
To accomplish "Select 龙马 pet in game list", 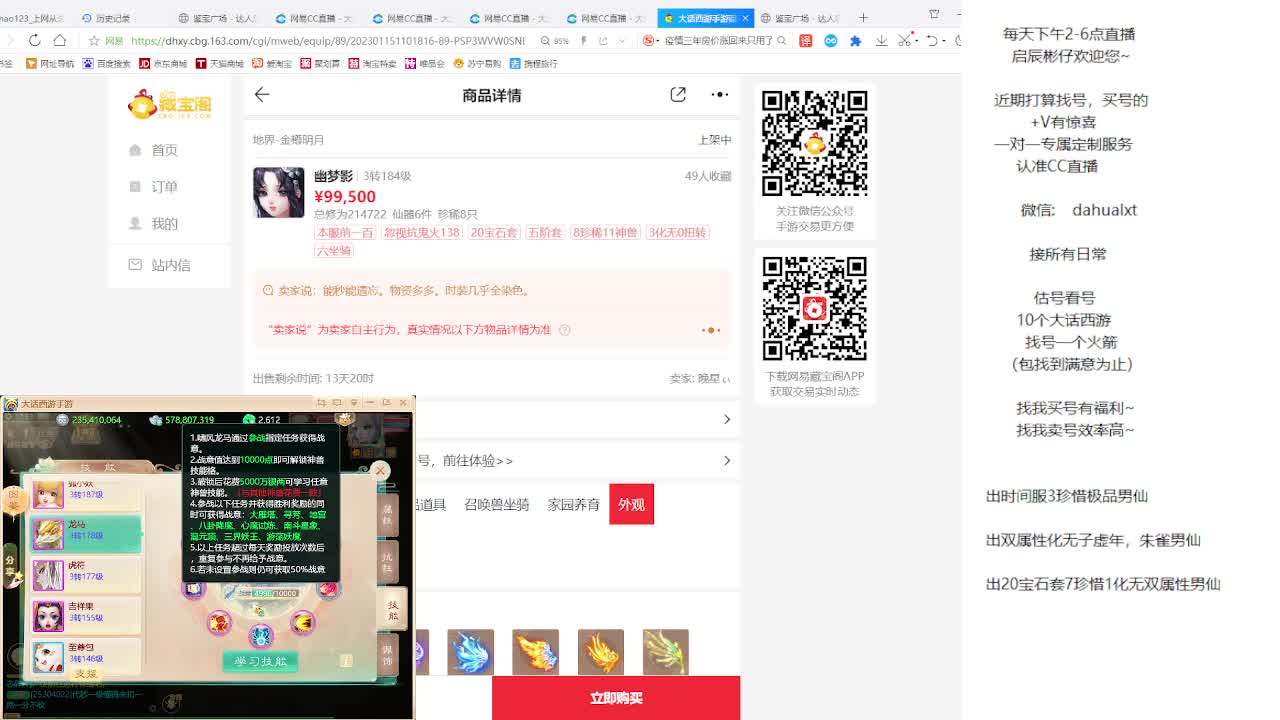I will tap(86, 534).
